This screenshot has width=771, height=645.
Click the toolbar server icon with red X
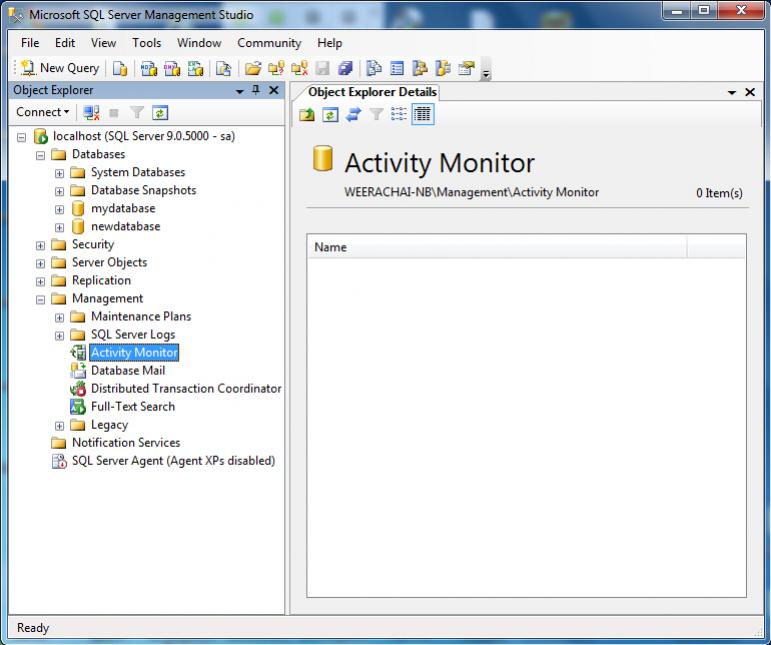click(x=299, y=68)
